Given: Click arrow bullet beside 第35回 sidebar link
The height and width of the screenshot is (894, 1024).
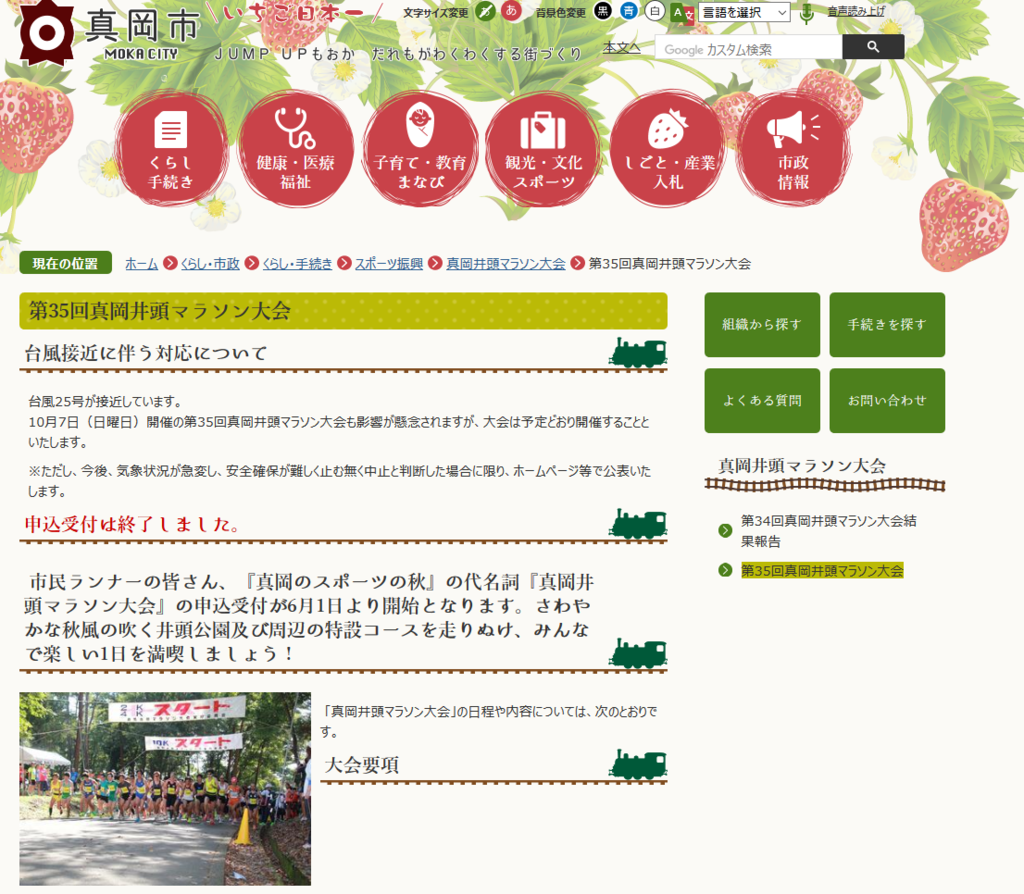Looking at the screenshot, I should click(x=725, y=570).
